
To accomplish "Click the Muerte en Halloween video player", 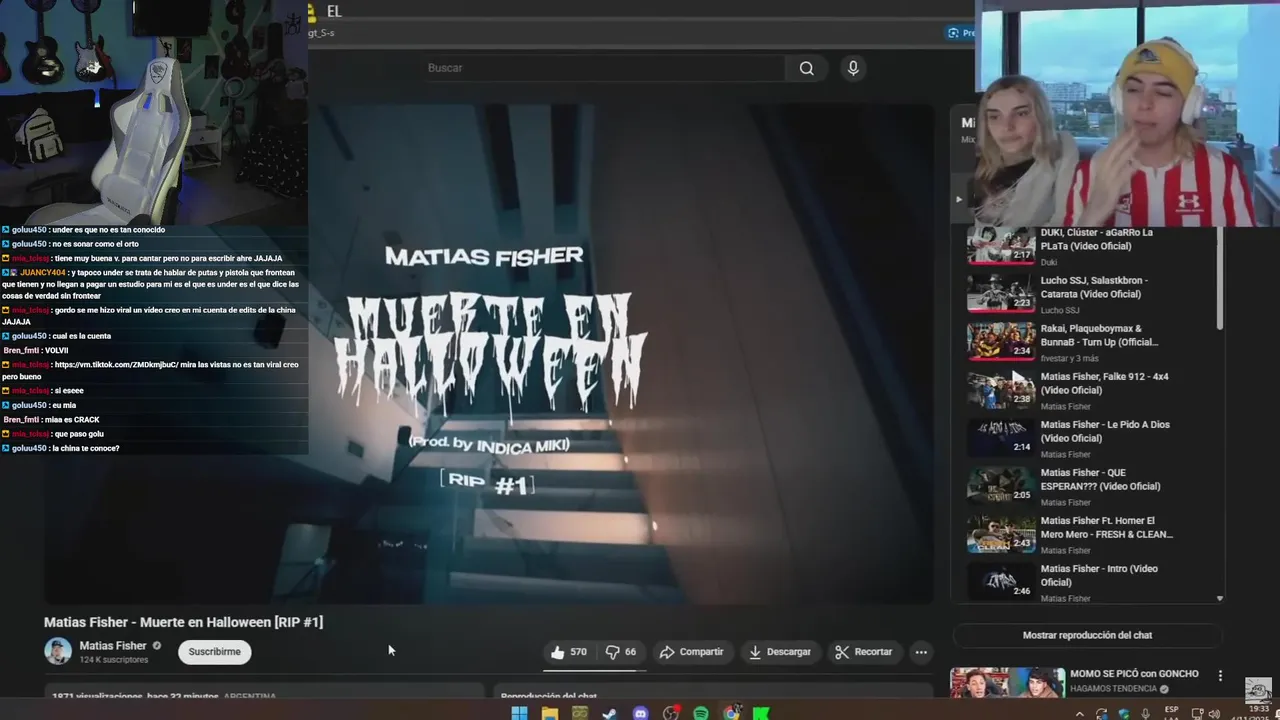I will tap(488, 352).
